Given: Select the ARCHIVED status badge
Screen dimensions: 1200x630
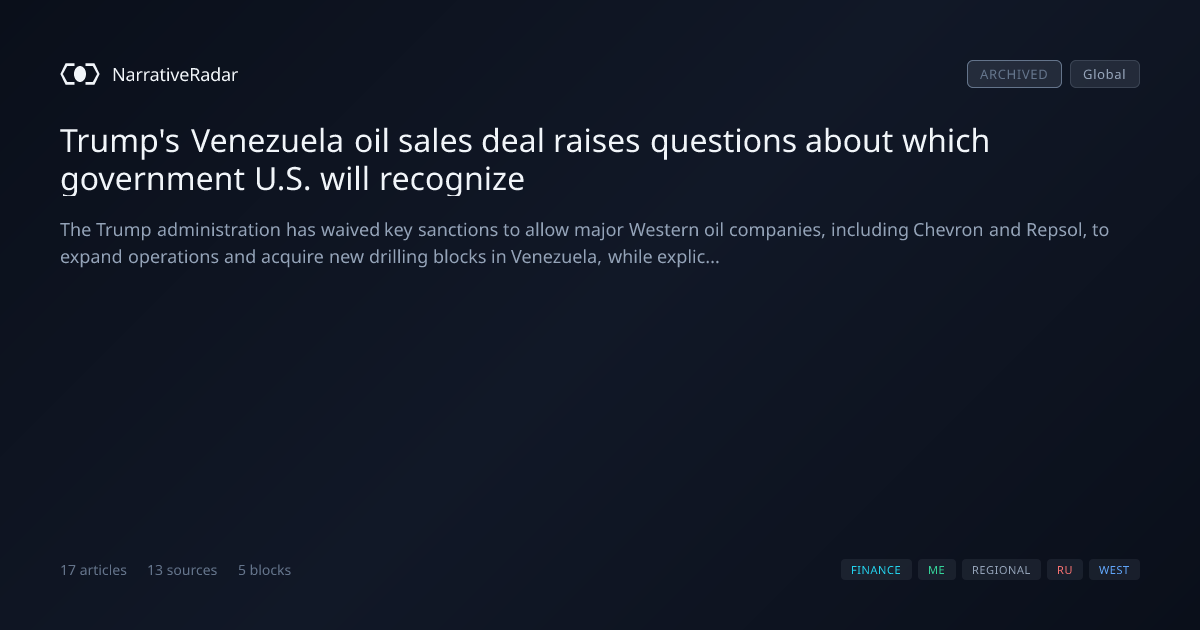Looking at the screenshot, I should [1014, 74].
